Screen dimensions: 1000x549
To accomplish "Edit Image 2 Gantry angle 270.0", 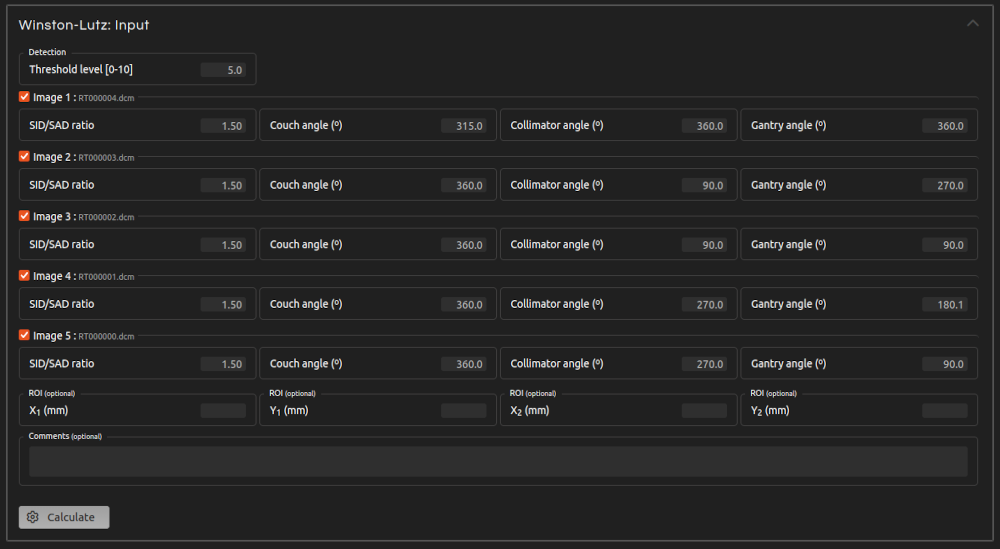I will click(x=945, y=185).
